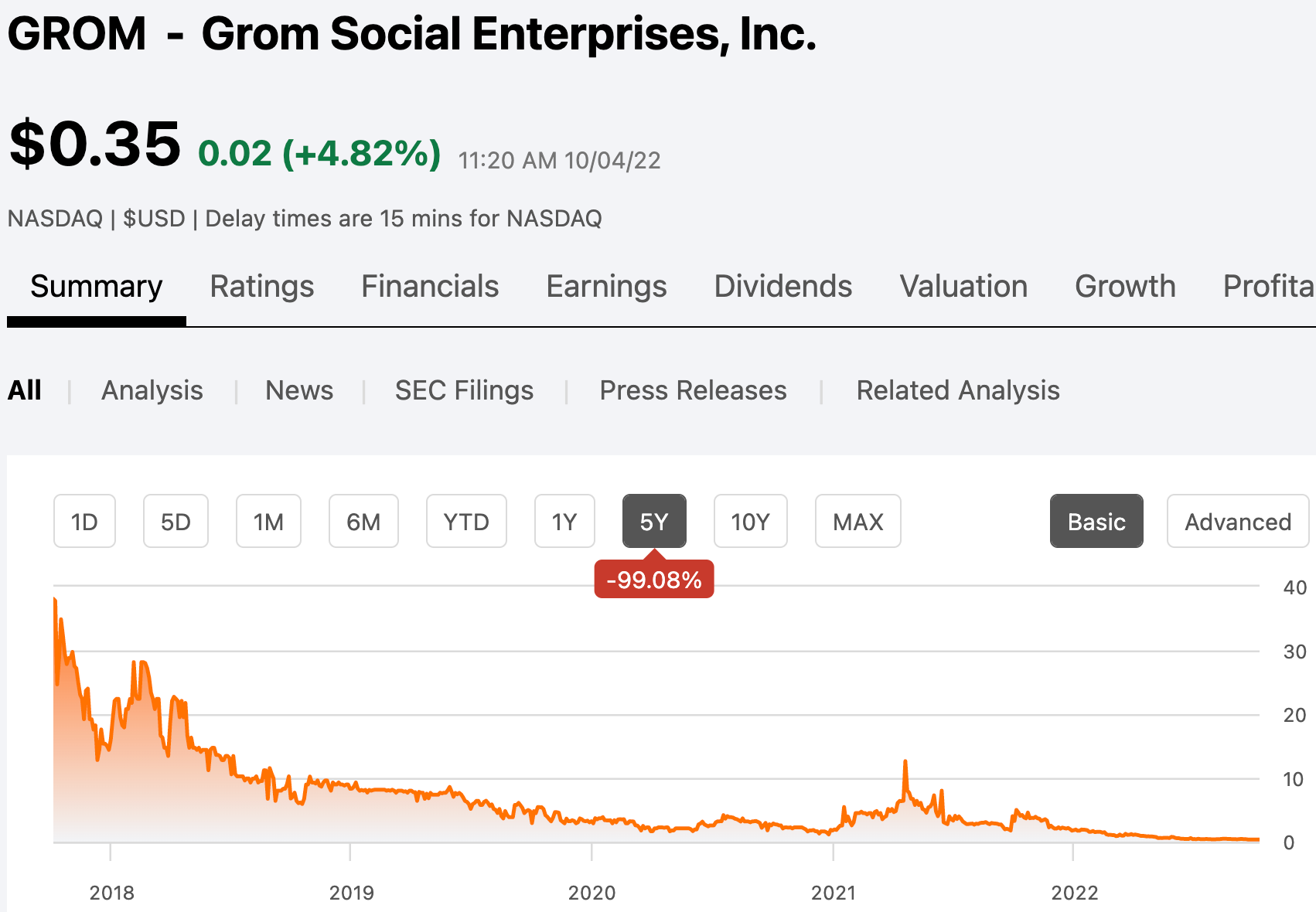Switch to Advanced chart mode
The height and width of the screenshot is (912, 1316).
[1238, 522]
